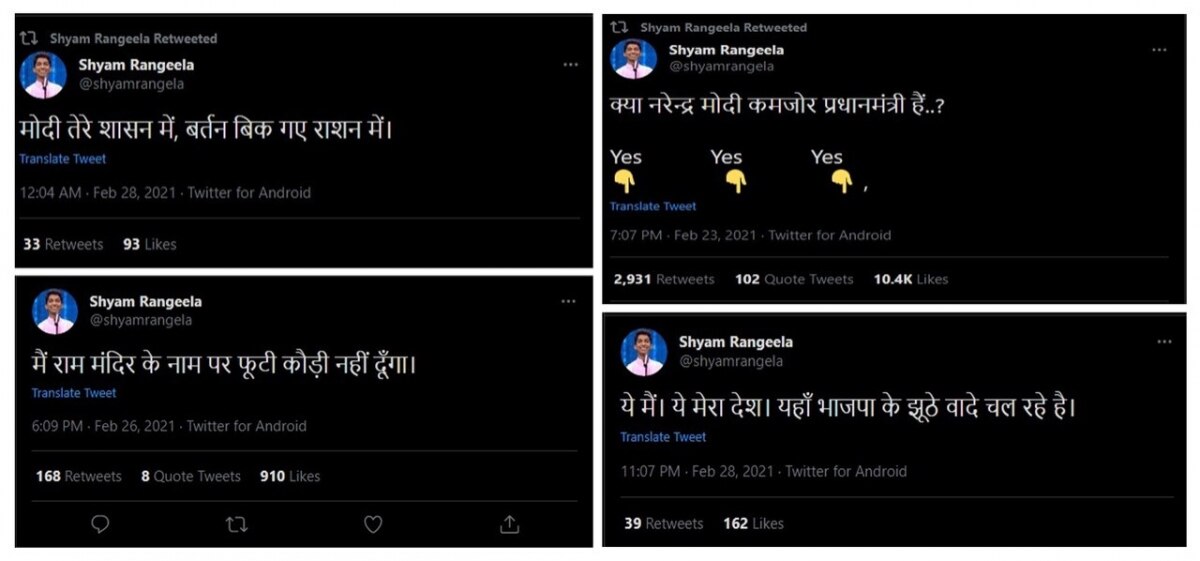The width and height of the screenshot is (1200, 561).
Task: Open Shyam Rangeela avatar on top-left tweet
Action: pyautogui.click(x=44, y=75)
